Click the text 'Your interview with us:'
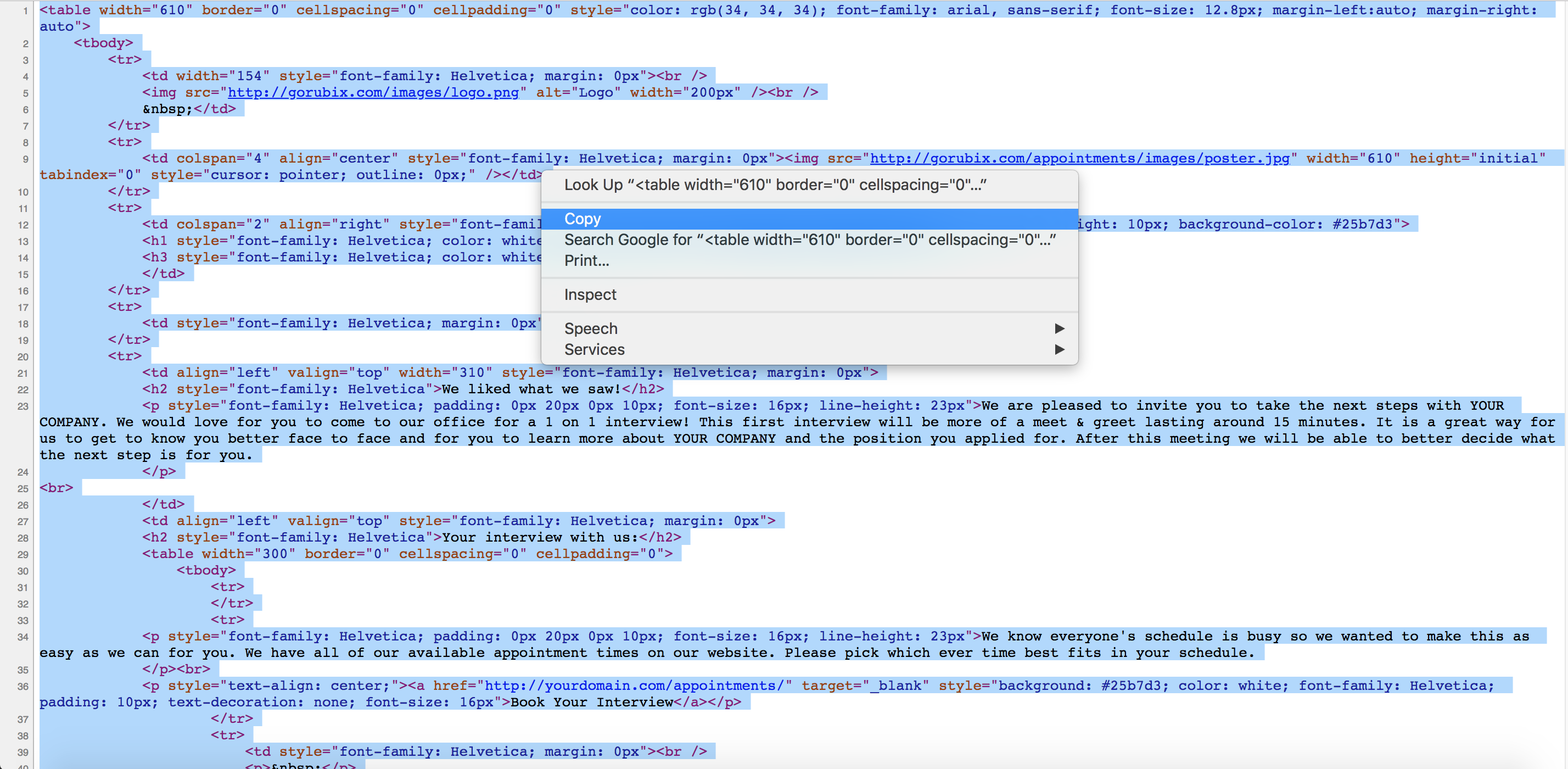This screenshot has width=1568, height=769. tap(540, 538)
